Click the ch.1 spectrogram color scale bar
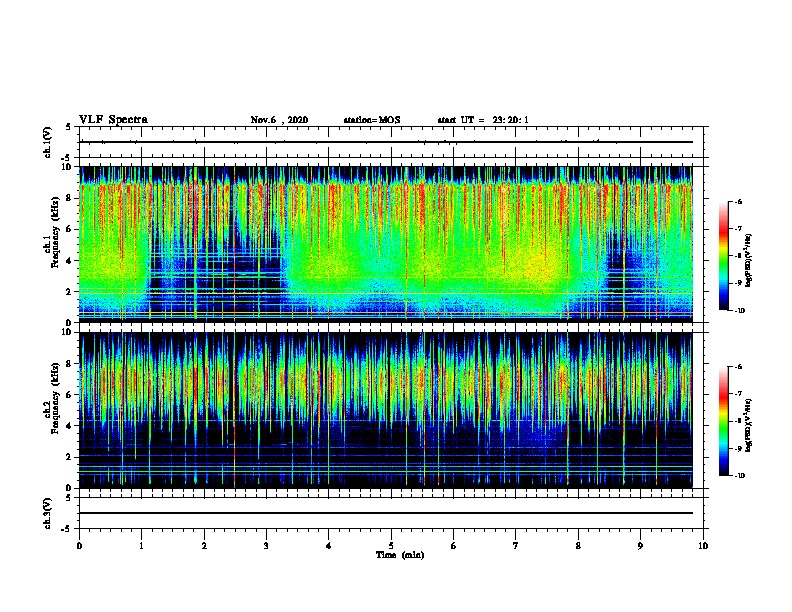The height and width of the screenshot is (612, 792). click(724, 256)
